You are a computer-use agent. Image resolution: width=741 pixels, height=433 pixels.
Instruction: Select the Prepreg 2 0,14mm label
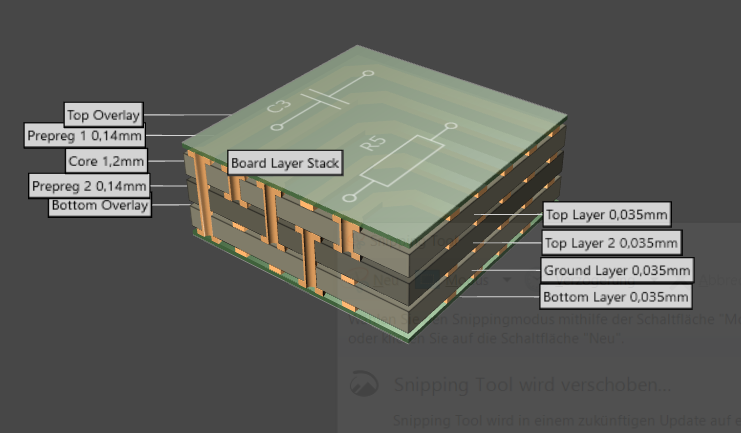(89, 186)
